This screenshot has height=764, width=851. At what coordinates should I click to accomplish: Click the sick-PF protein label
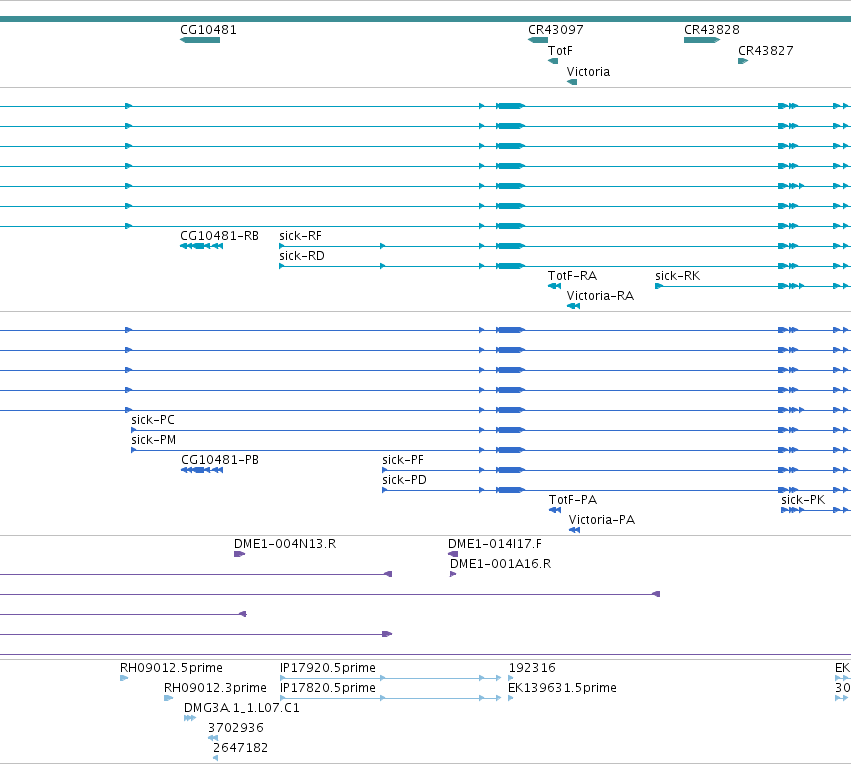pyautogui.click(x=403, y=460)
